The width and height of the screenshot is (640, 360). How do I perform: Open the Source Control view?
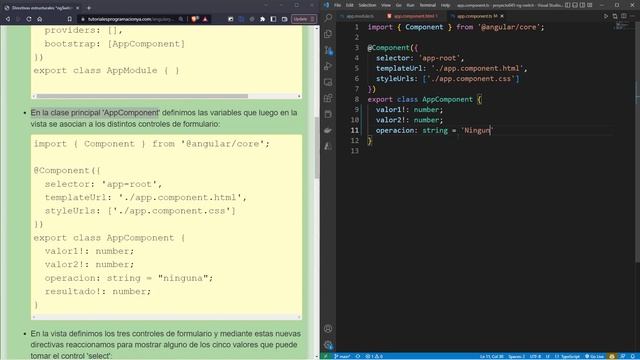click(328, 50)
